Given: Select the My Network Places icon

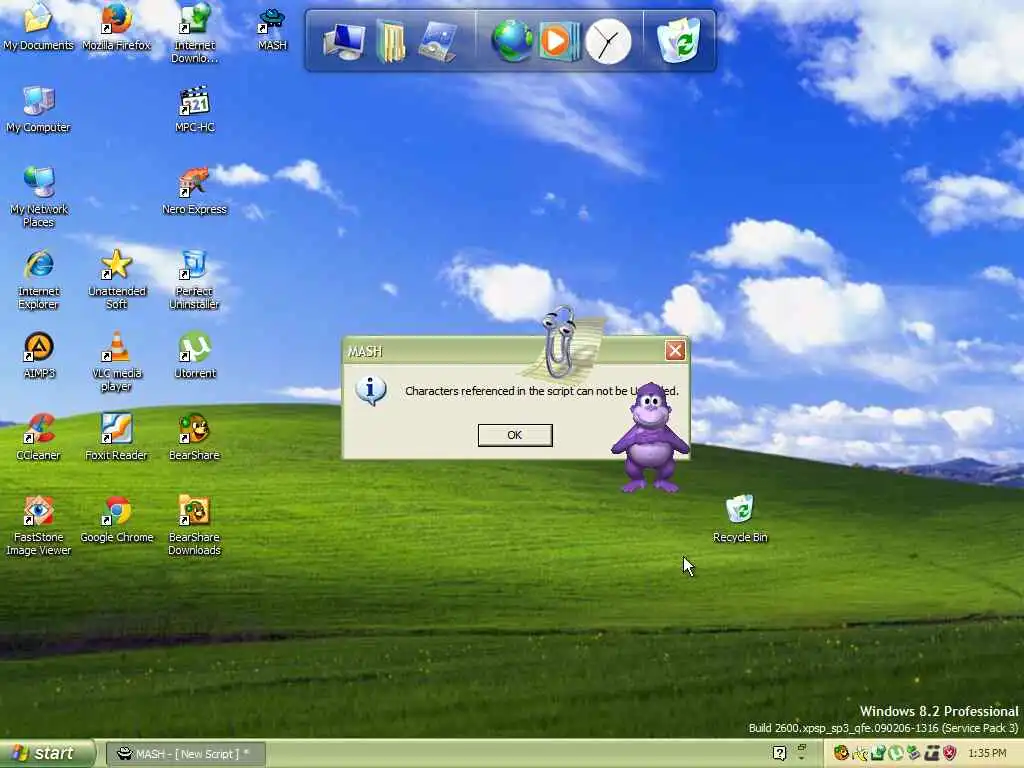Looking at the screenshot, I should [x=39, y=197].
